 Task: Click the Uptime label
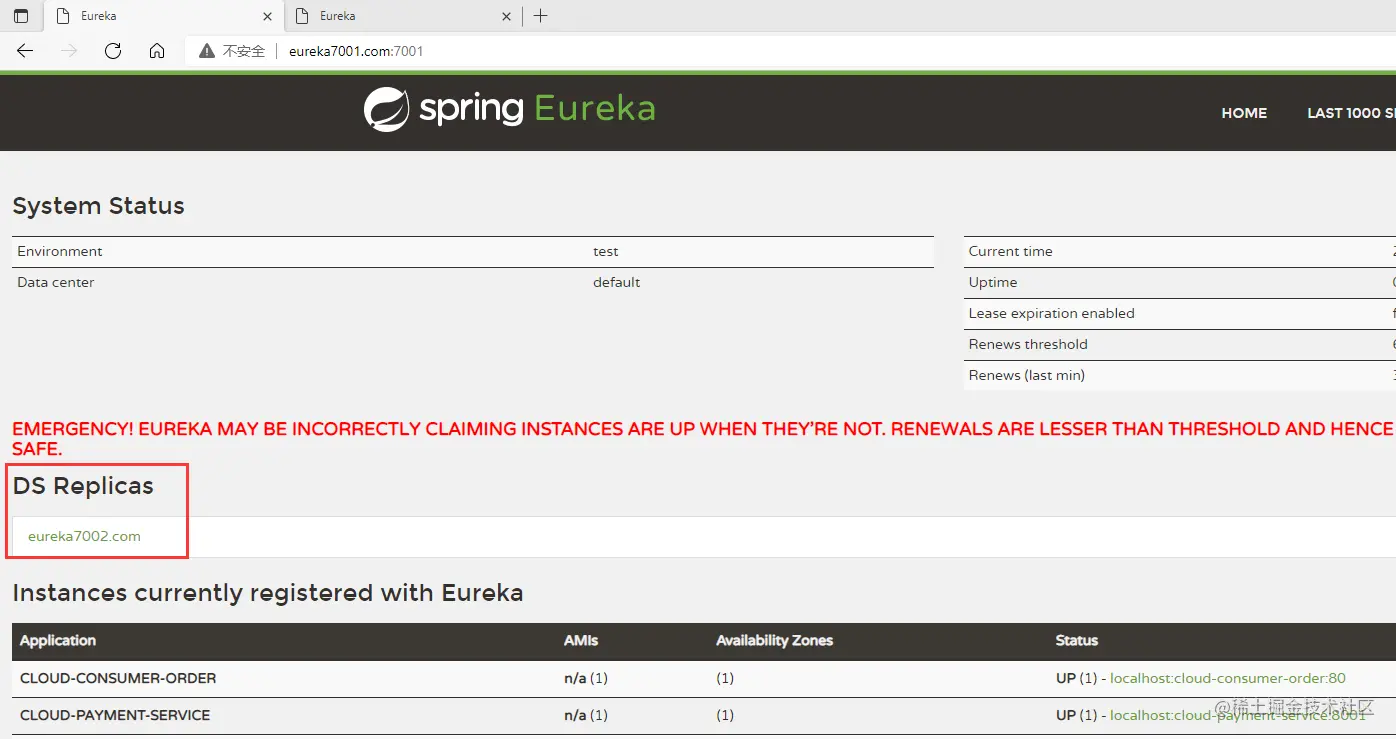[993, 282]
